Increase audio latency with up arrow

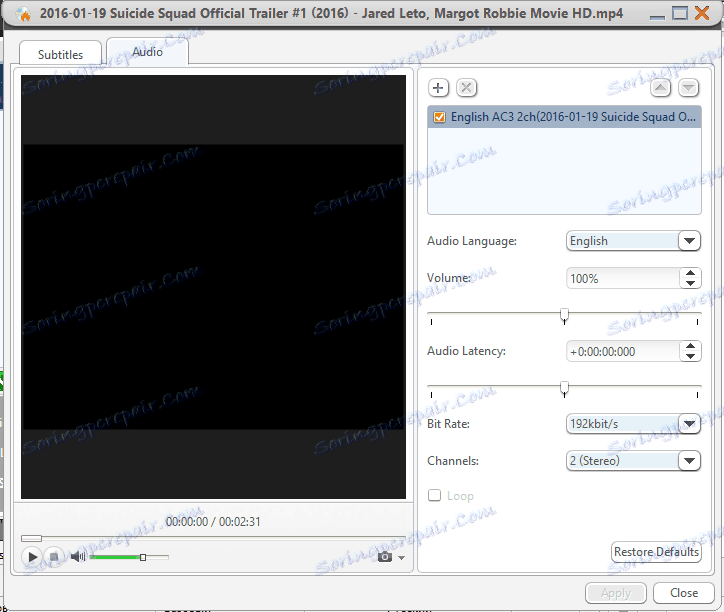[690, 346]
